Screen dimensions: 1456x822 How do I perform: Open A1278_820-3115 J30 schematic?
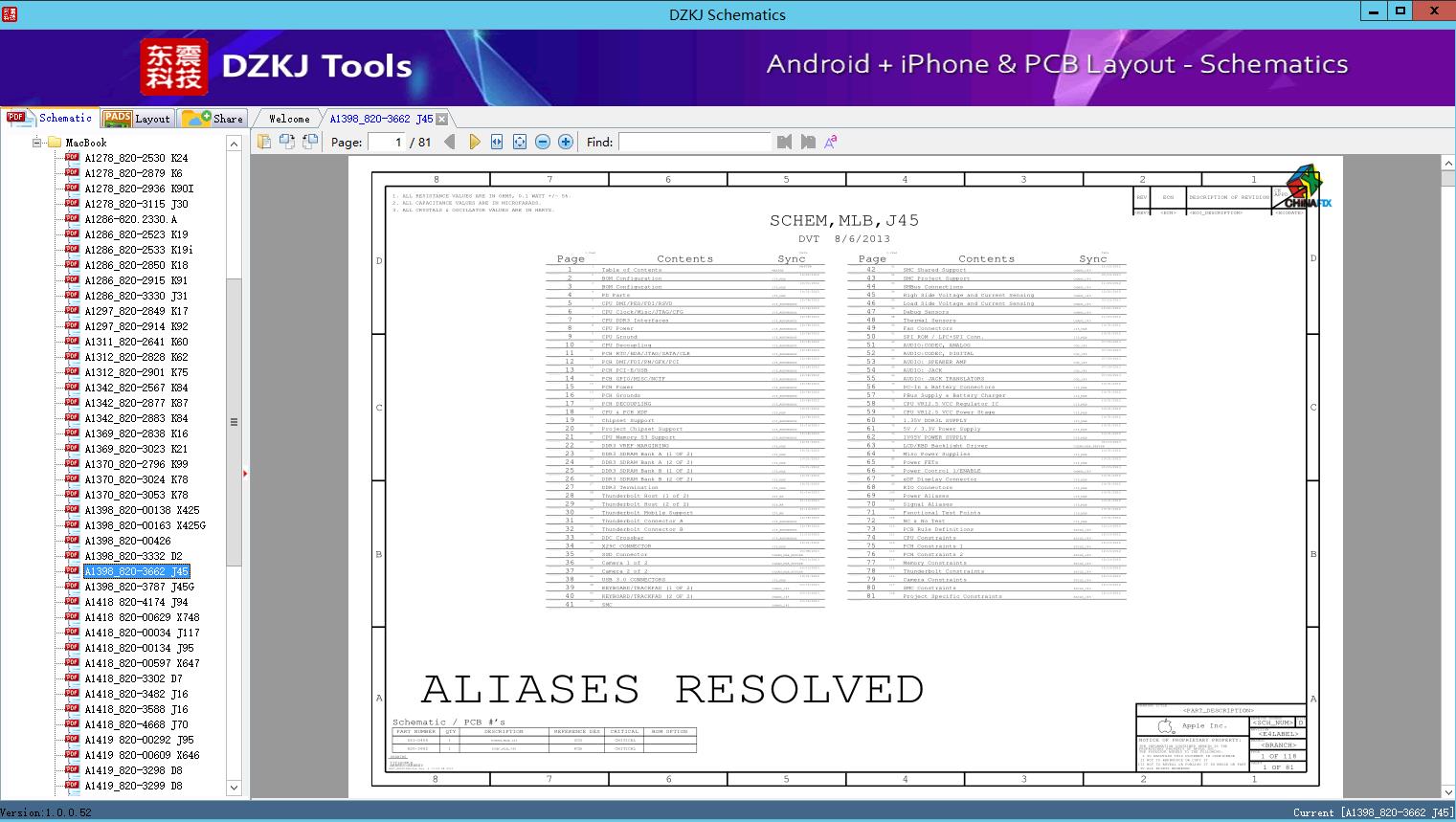tap(136, 204)
